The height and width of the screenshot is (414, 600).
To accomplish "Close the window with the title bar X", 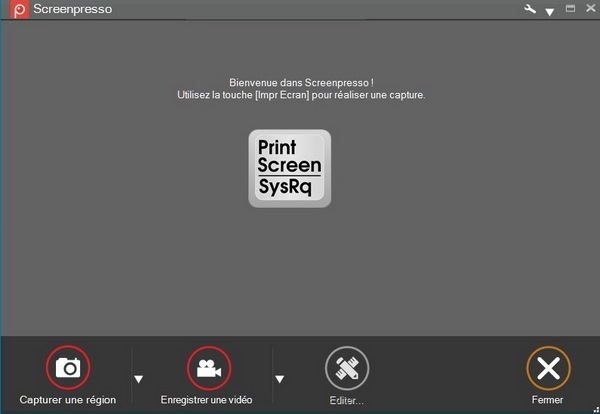I will tap(591, 8).
